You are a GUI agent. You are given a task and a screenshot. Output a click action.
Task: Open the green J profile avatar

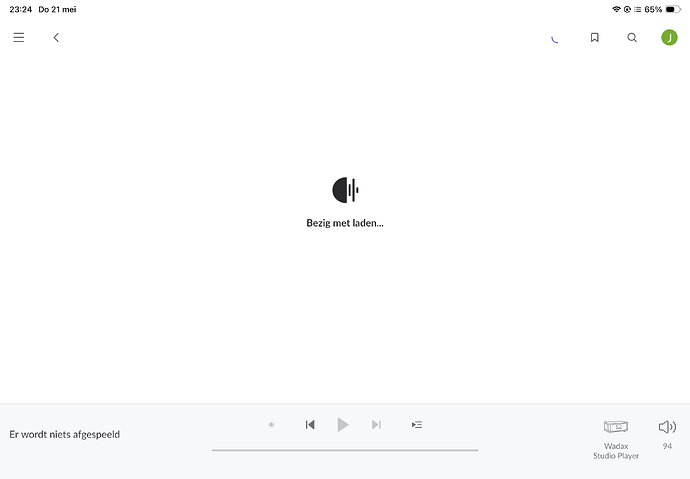(669, 37)
